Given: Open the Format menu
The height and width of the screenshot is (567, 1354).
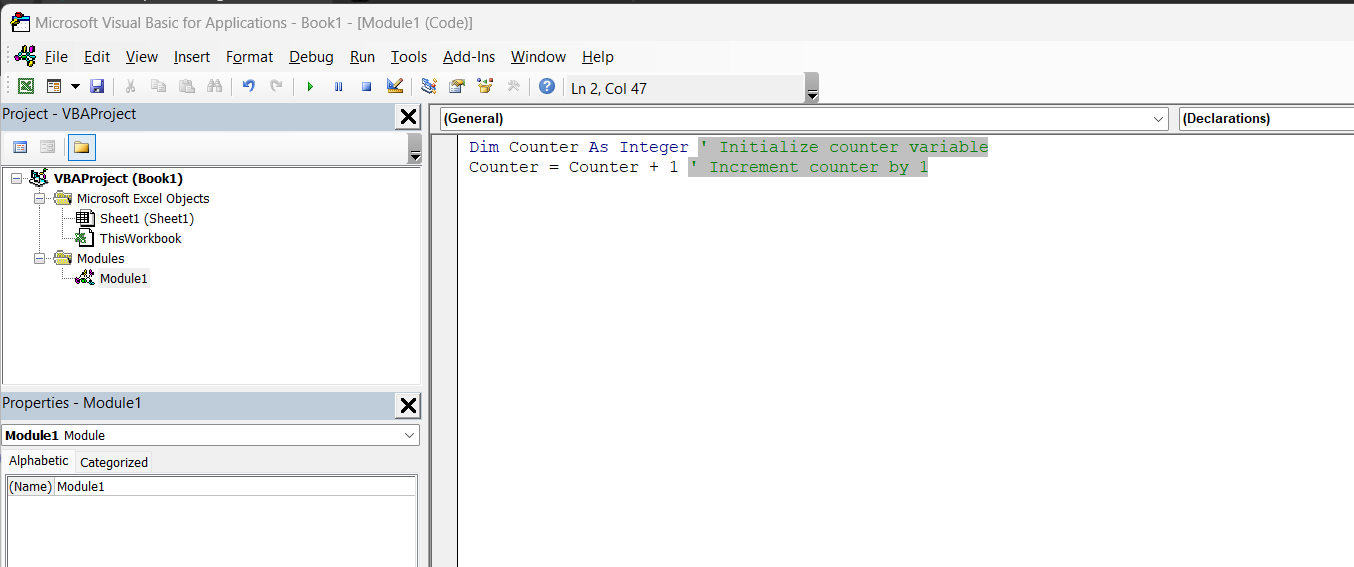Looking at the screenshot, I should click(249, 57).
